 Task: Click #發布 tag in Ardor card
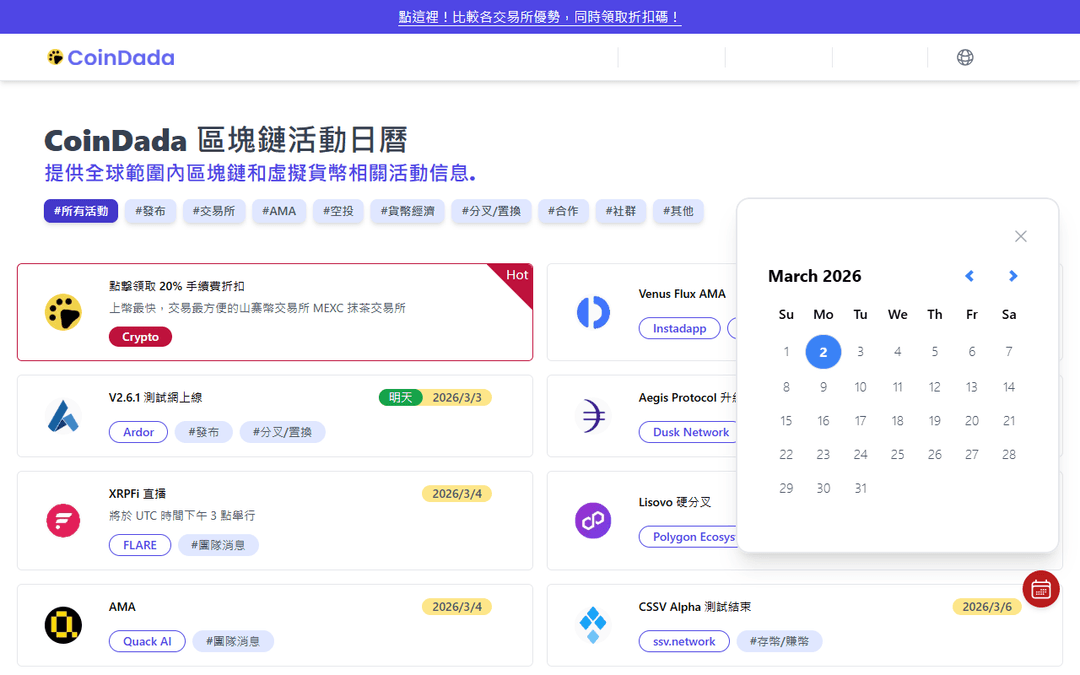point(204,432)
